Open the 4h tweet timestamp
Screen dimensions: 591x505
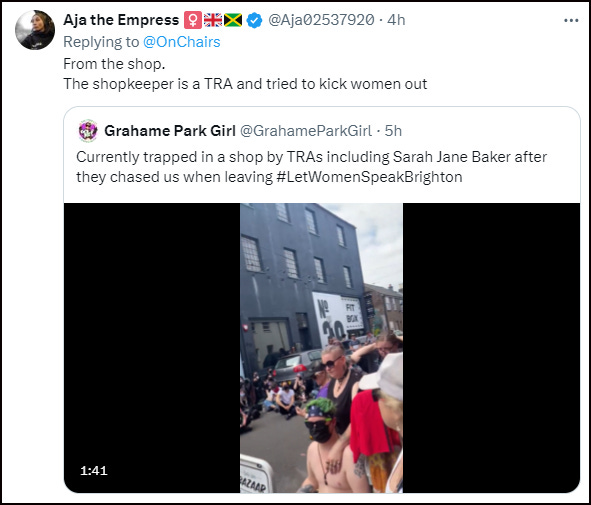tap(396, 20)
